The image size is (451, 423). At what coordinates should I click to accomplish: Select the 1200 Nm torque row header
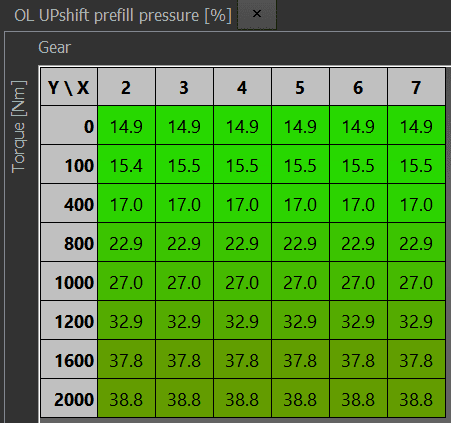[69, 320]
